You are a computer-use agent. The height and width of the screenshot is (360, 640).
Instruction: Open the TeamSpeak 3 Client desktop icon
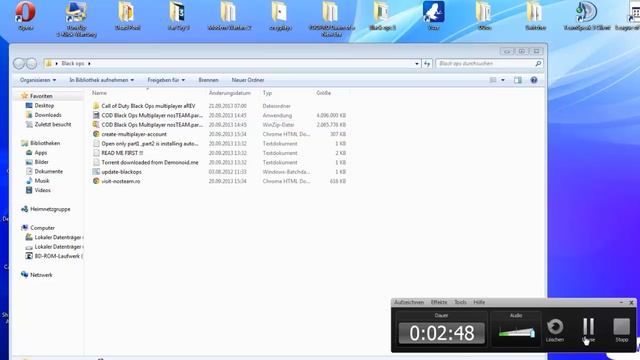(587, 16)
